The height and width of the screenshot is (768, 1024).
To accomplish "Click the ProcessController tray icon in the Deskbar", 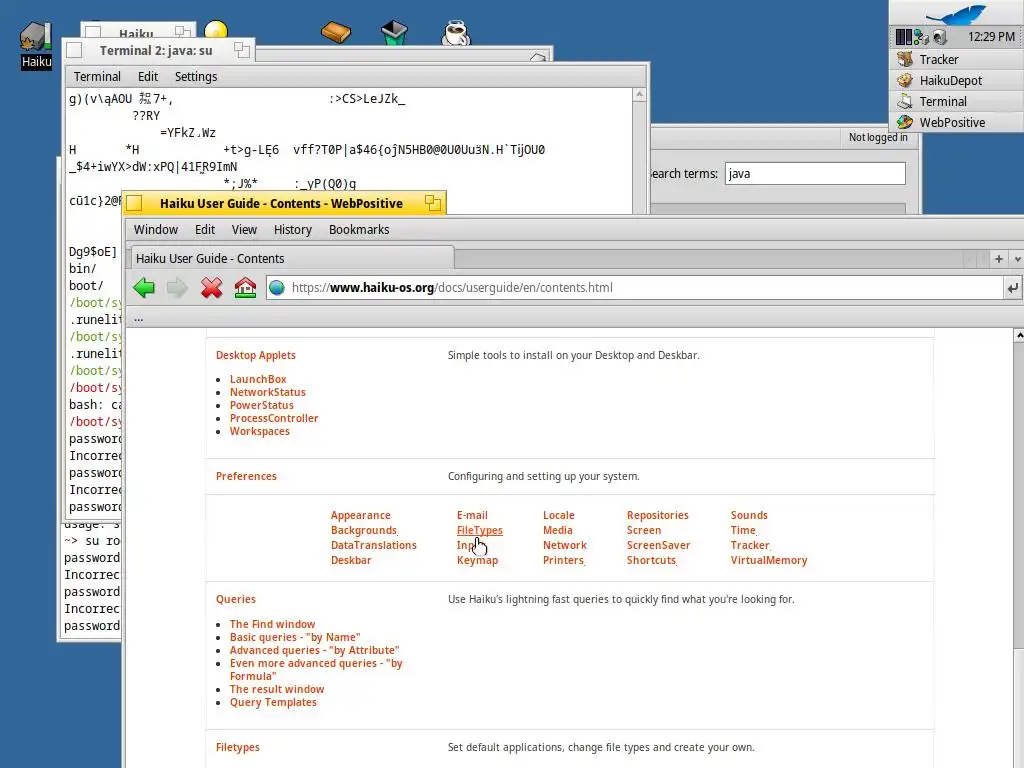I will [904, 37].
